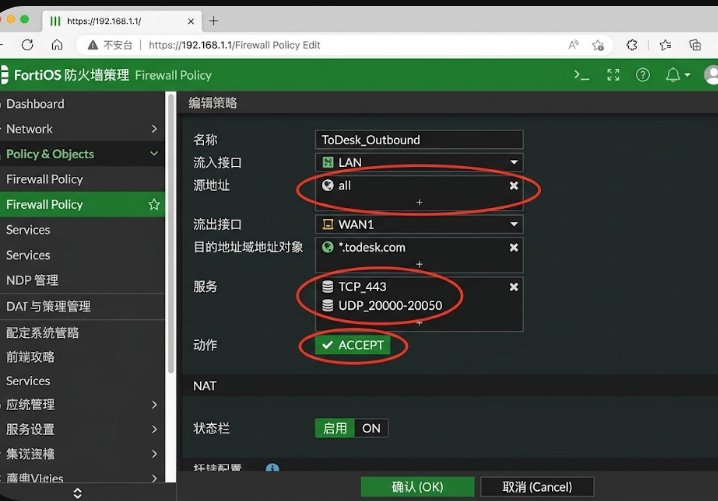Expand the 服务设置 menu chevron
Image resolution: width=718 pixels, height=501 pixels.
(154, 429)
